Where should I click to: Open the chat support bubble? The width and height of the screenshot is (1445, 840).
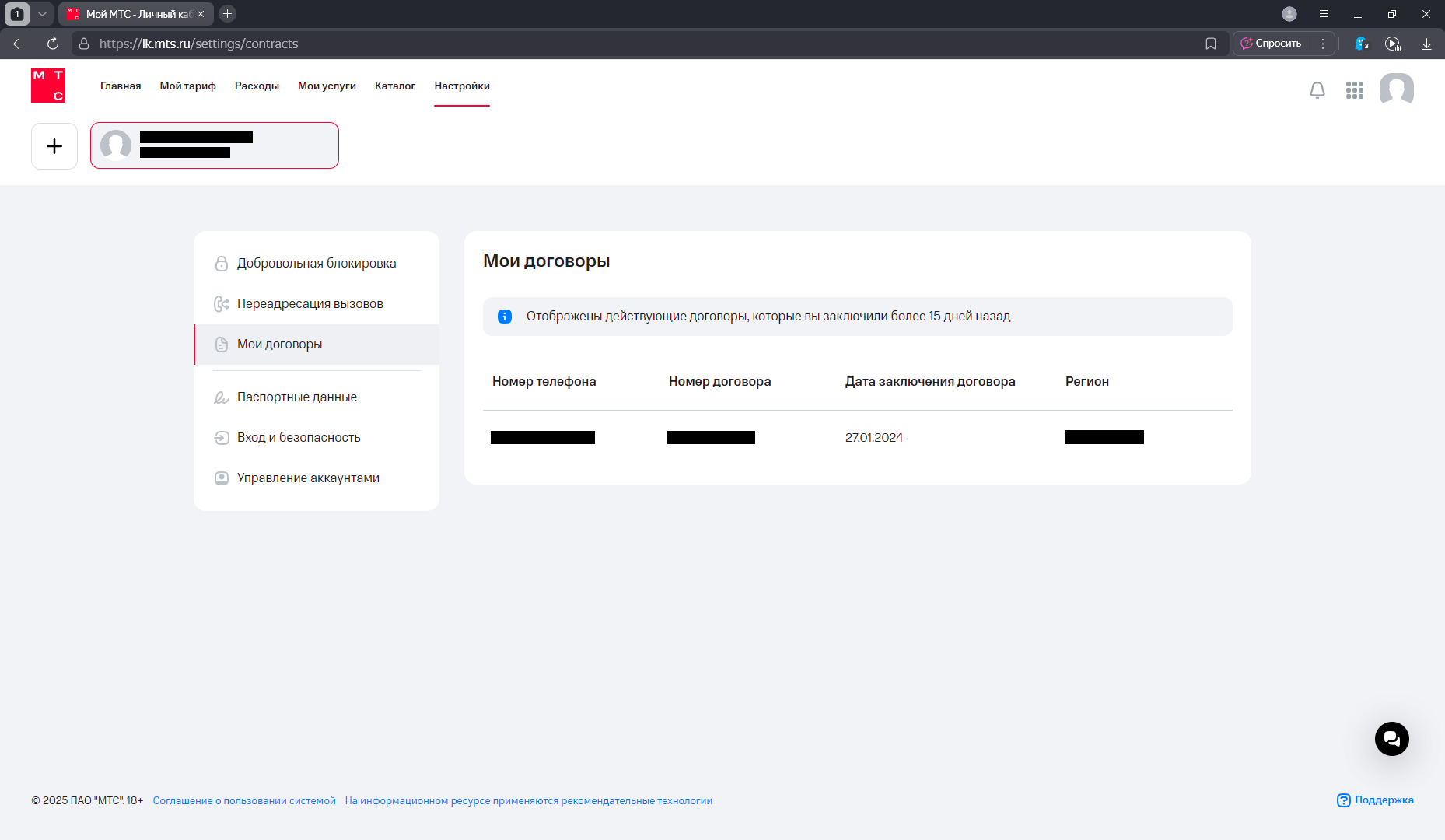pyautogui.click(x=1391, y=739)
